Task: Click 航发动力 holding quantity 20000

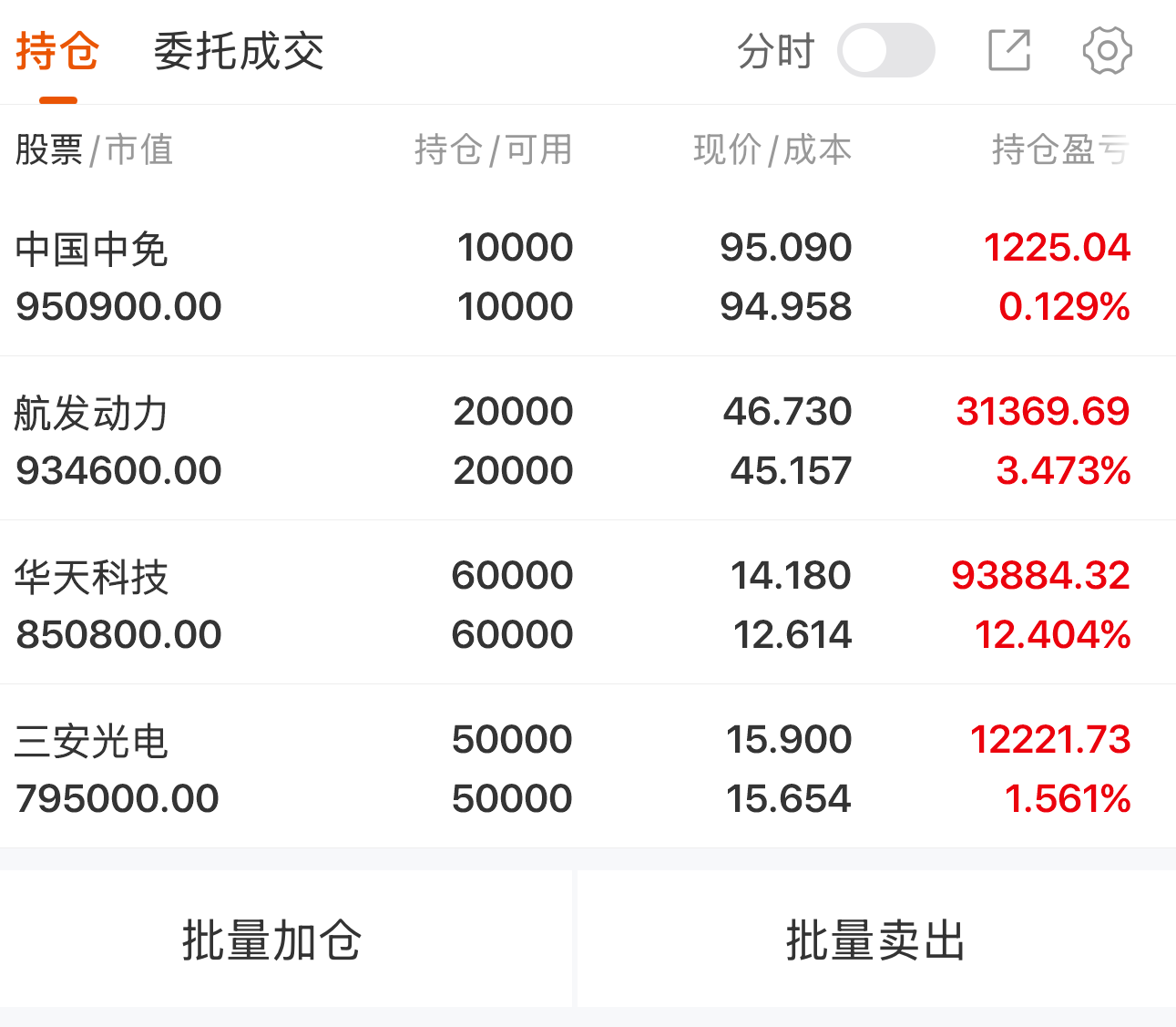Action: coord(513,411)
